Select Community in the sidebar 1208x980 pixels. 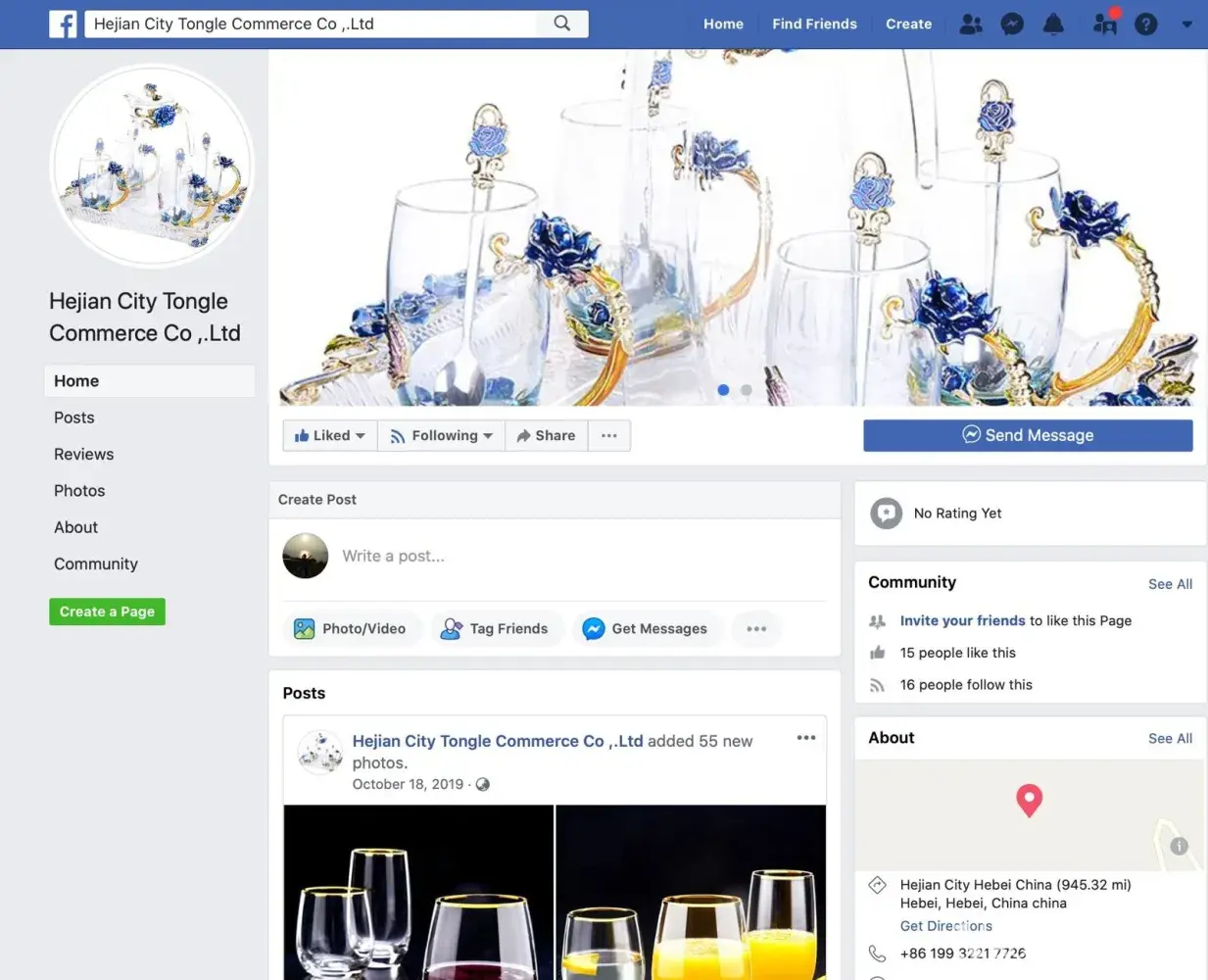point(96,563)
